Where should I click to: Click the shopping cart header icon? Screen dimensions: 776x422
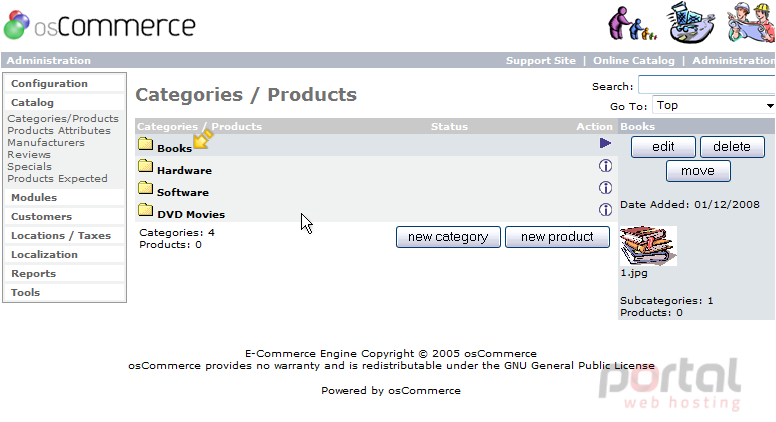click(691, 23)
